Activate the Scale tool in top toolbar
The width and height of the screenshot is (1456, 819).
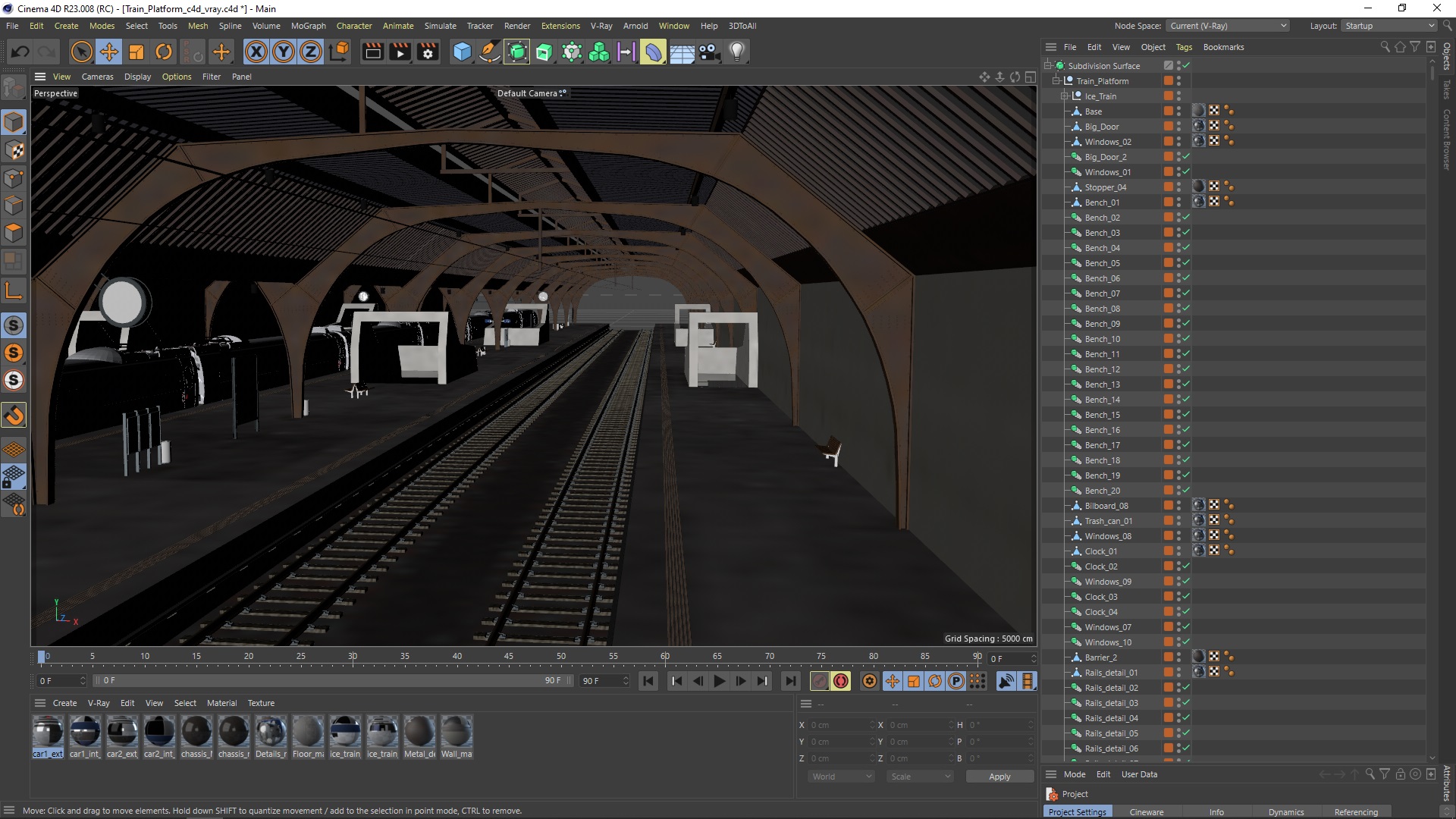[x=136, y=52]
